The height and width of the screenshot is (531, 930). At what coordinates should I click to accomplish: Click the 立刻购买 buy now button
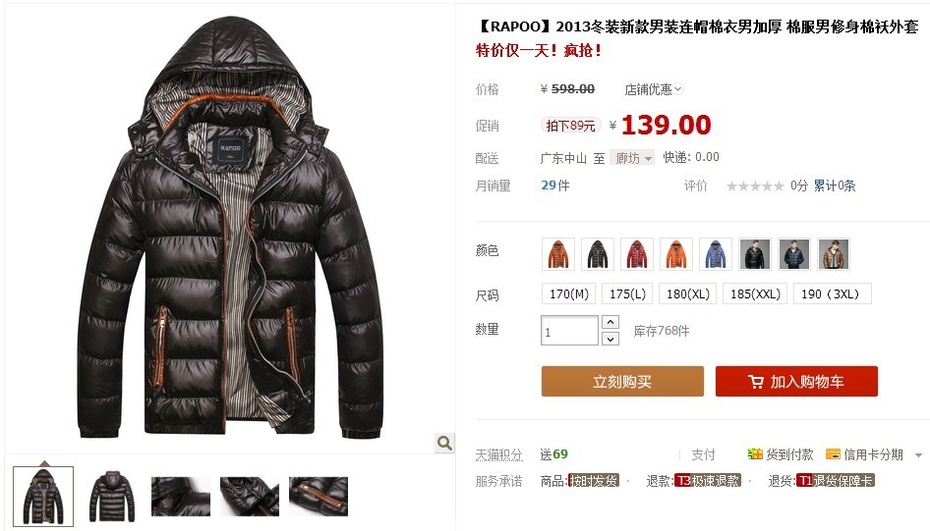(x=622, y=381)
